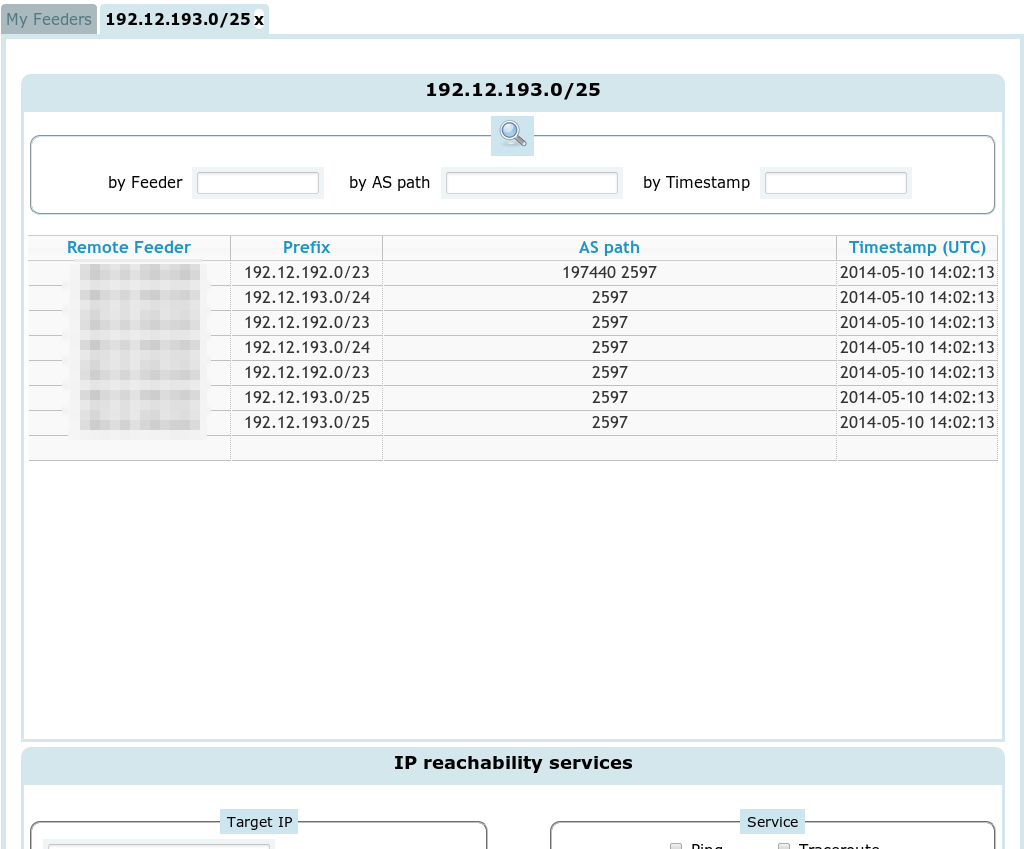Click the AS path column header
The image size is (1024, 849).
(609, 248)
